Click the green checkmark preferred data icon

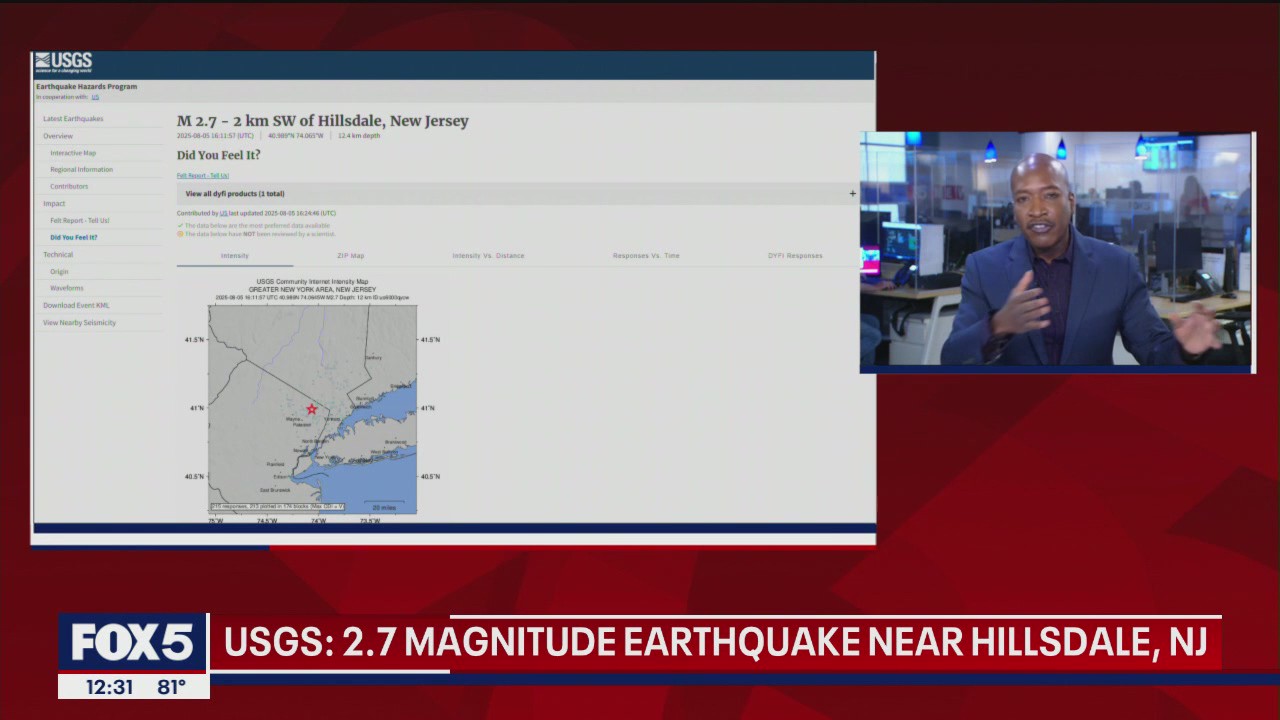point(182,226)
